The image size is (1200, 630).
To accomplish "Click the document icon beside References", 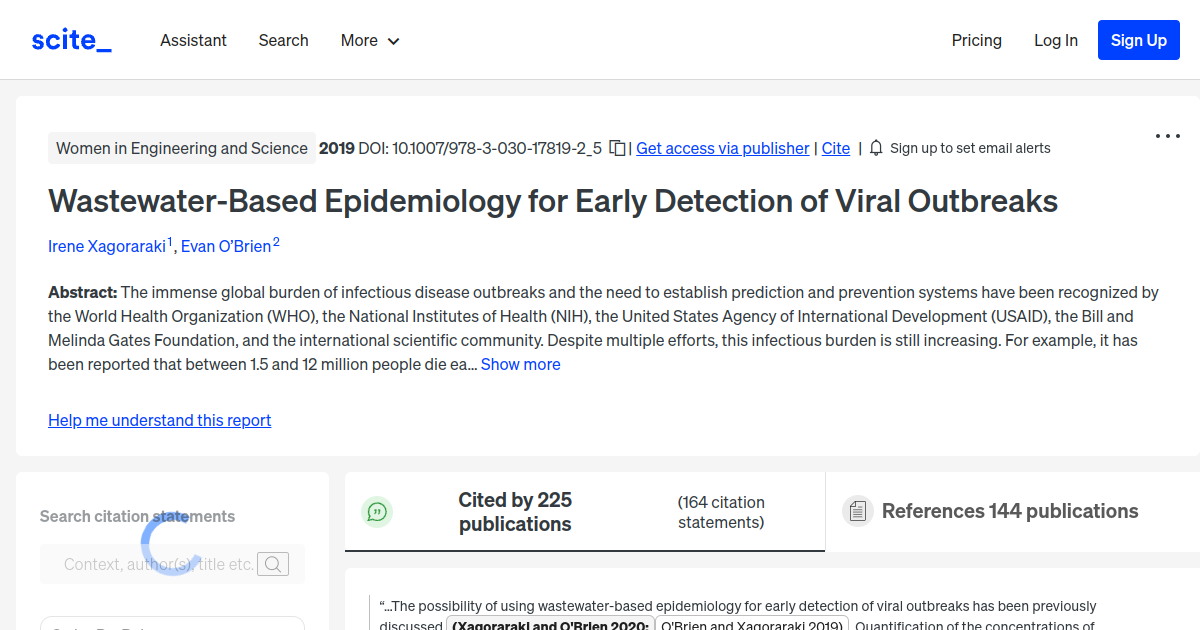I will click(857, 510).
